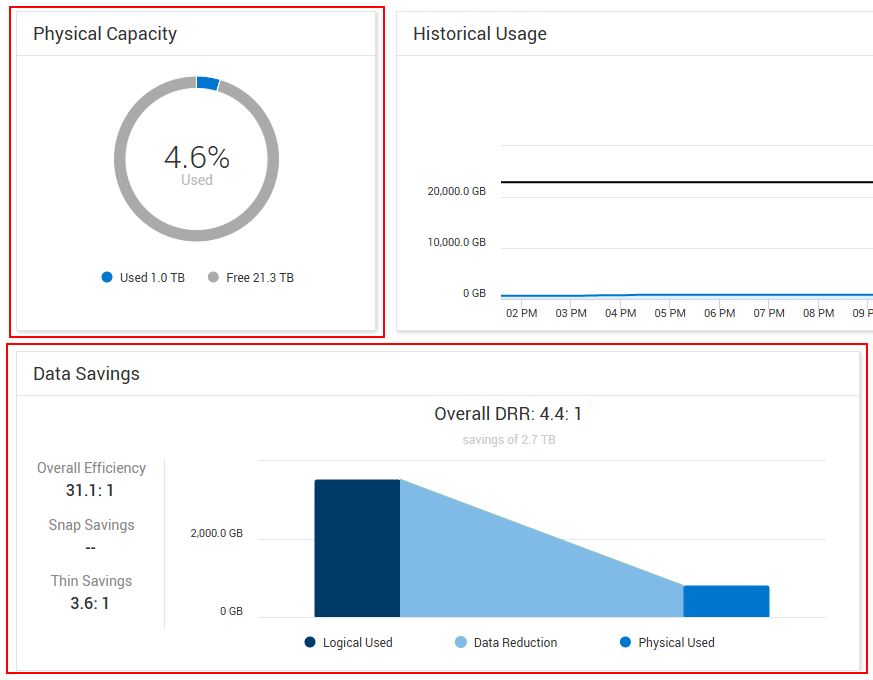Click the Physical Capacity card title
Image resolution: width=873 pixels, height=680 pixels.
(105, 34)
